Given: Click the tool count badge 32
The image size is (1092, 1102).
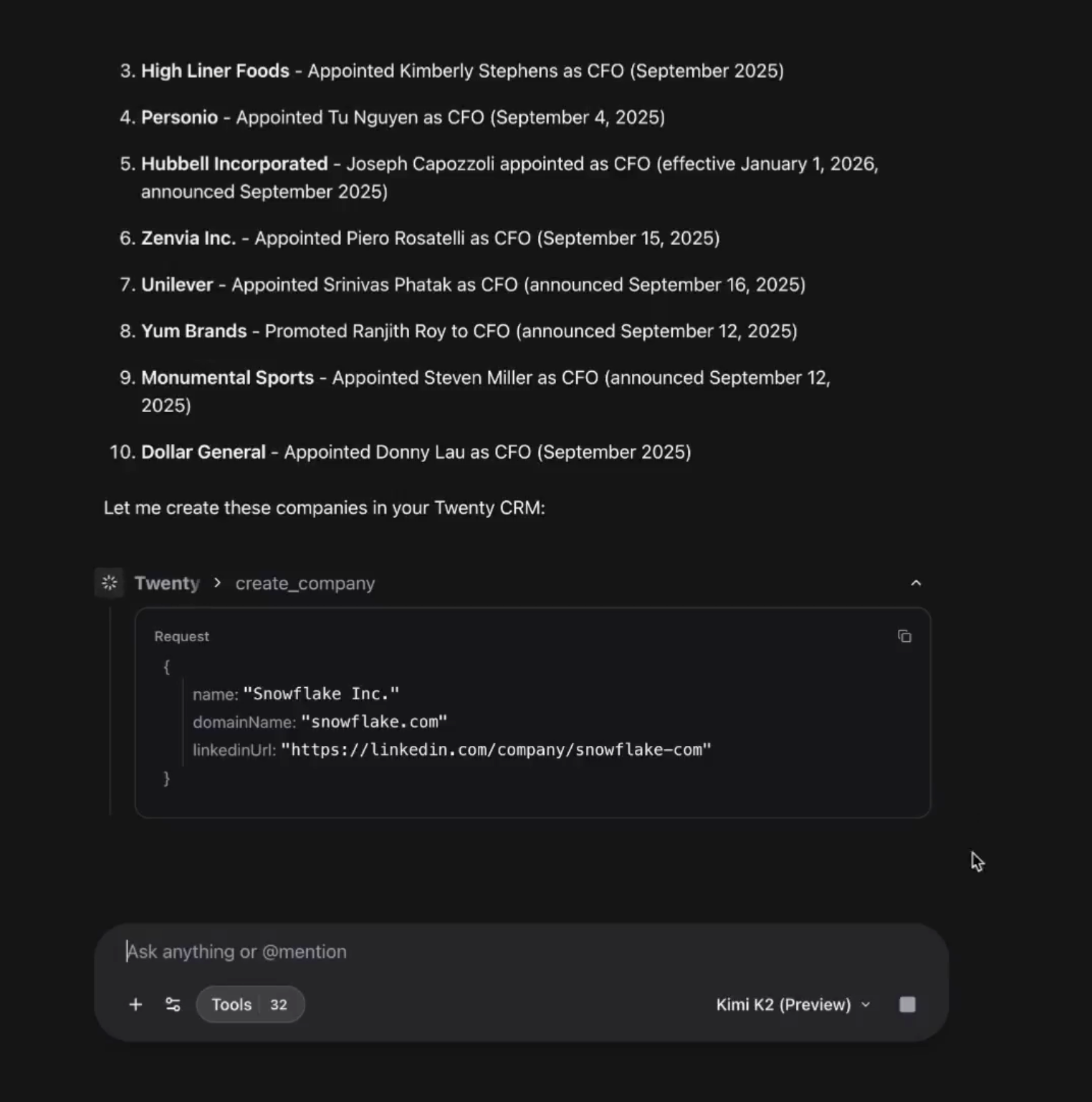Looking at the screenshot, I should (x=279, y=1005).
